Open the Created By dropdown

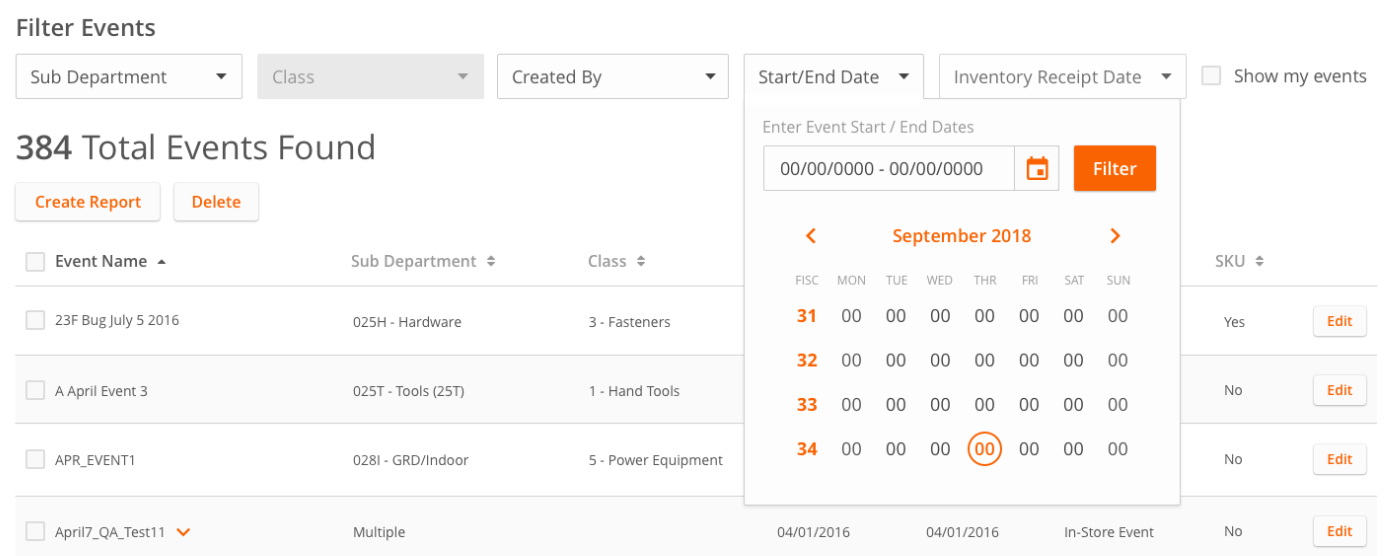click(612, 77)
